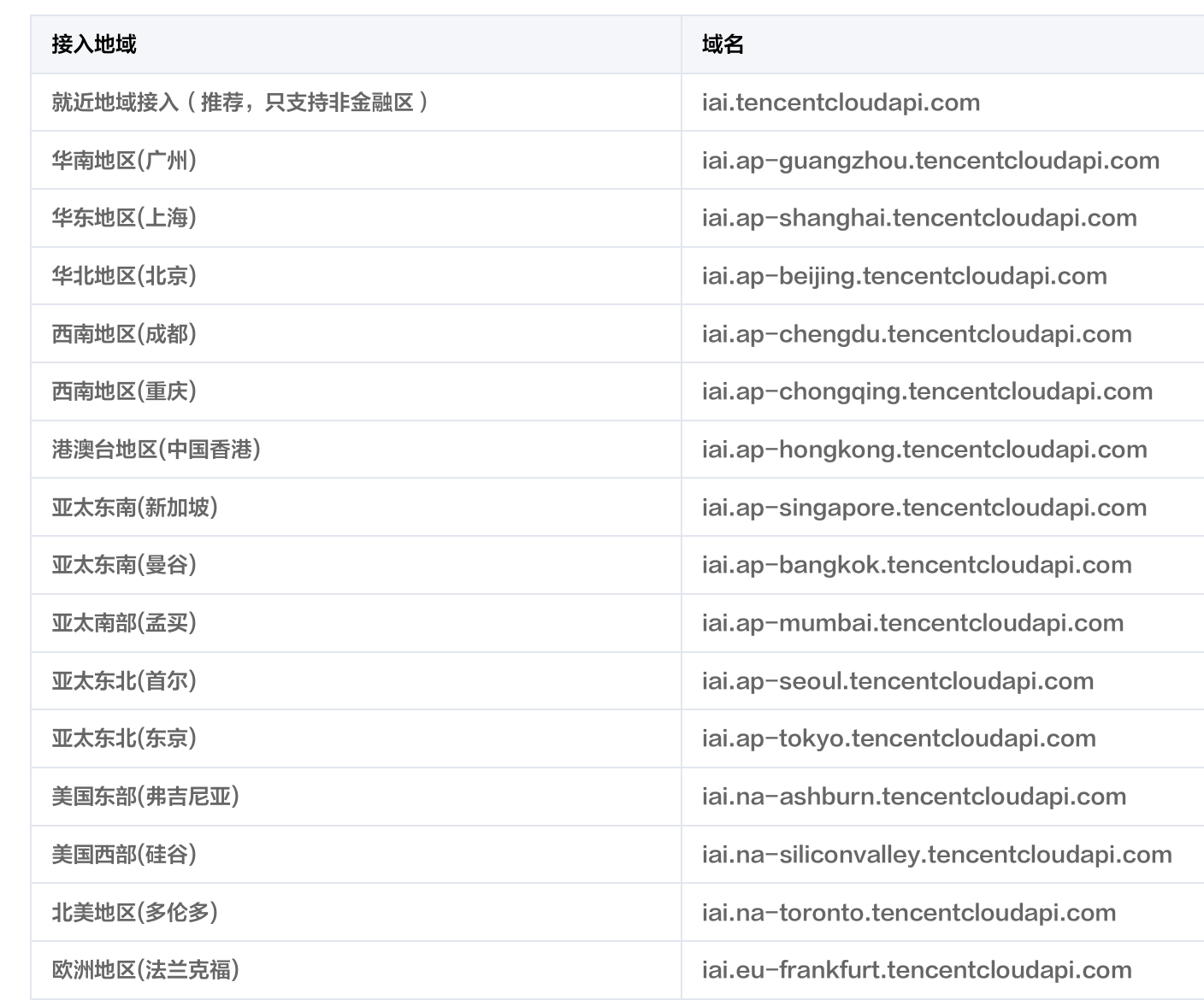
Task: Click the iai.ap-singapore.tencentcloudapi.com domain
Action: pos(924,508)
